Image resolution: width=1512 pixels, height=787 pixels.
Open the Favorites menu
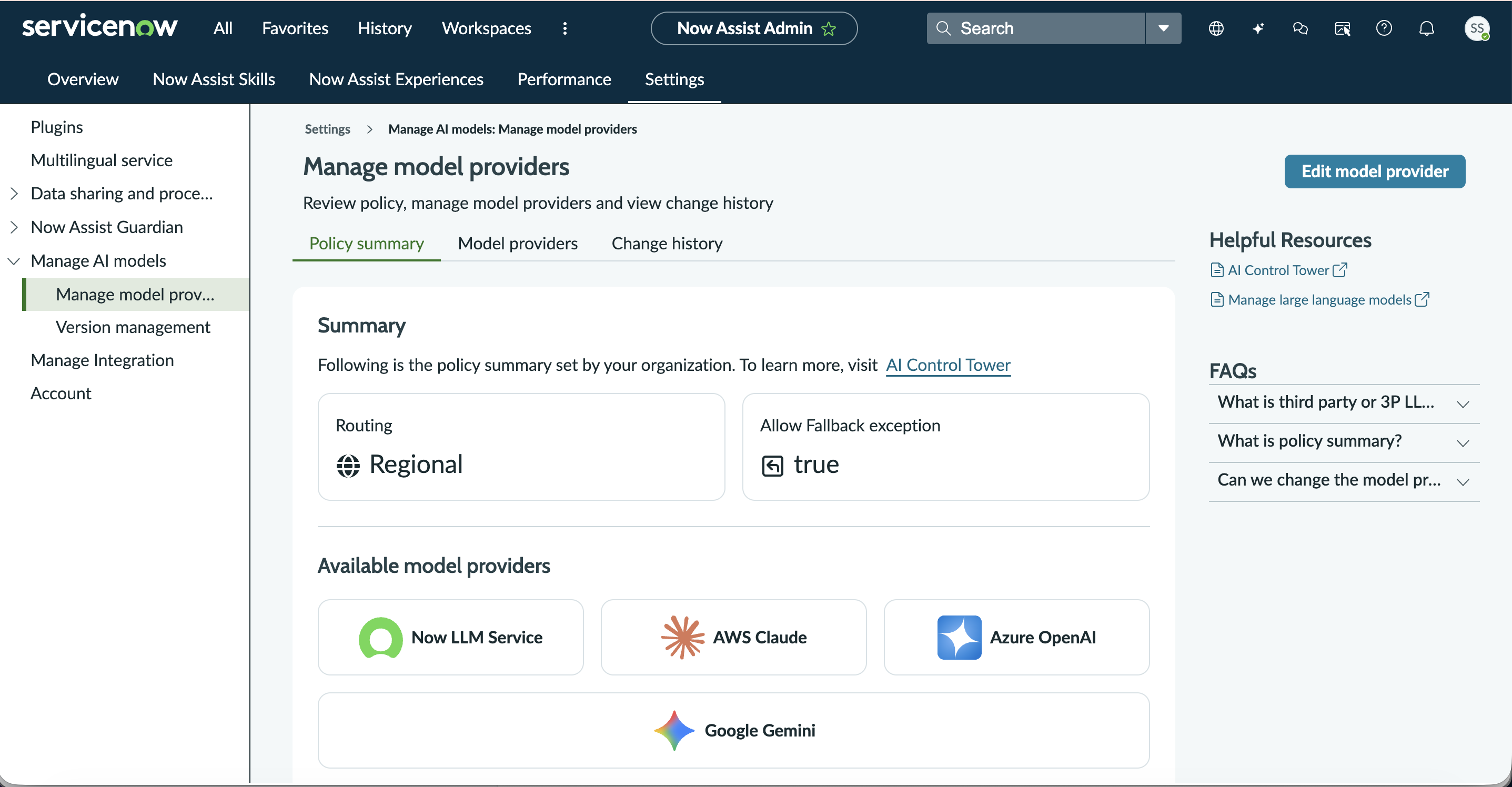[x=295, y=28]
